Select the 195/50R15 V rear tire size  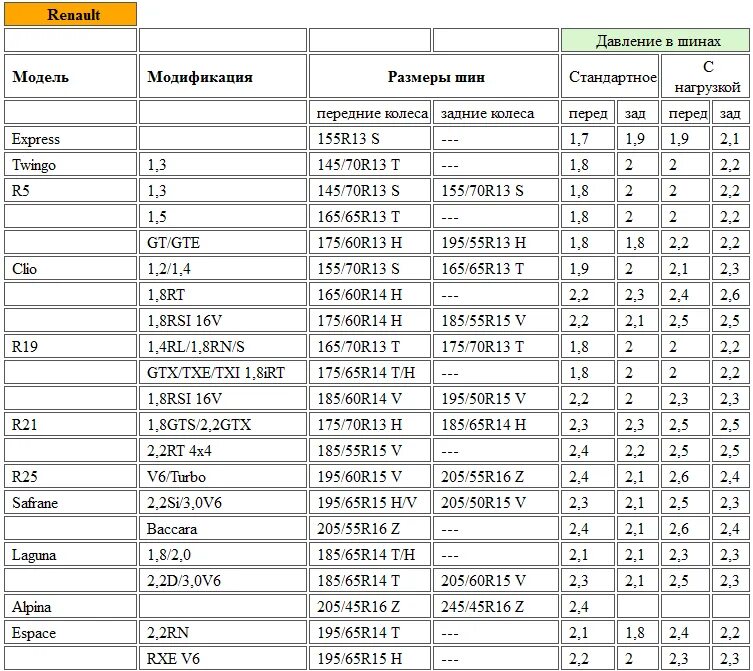pos(496,398)
